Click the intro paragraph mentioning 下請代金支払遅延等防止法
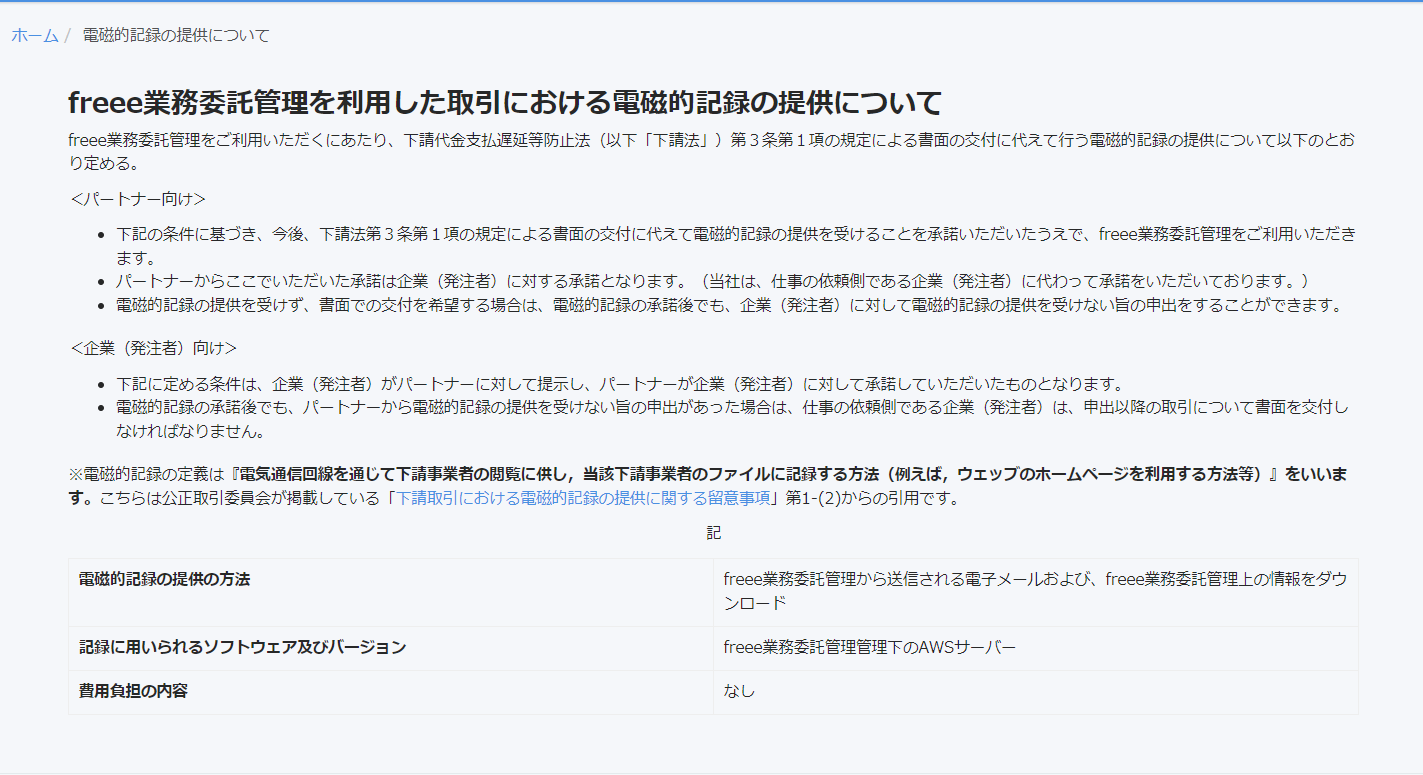 (x=712, y=151)
